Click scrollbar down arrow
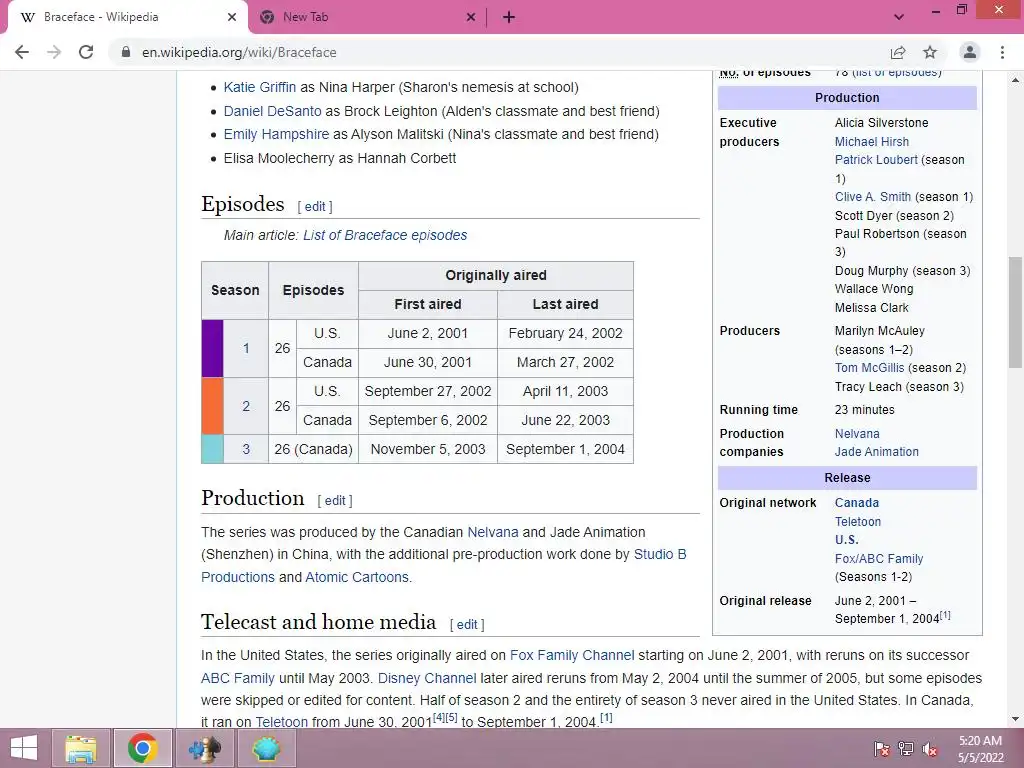The width and height of the screenshot is (1024, 768). tap(1015, 720)
